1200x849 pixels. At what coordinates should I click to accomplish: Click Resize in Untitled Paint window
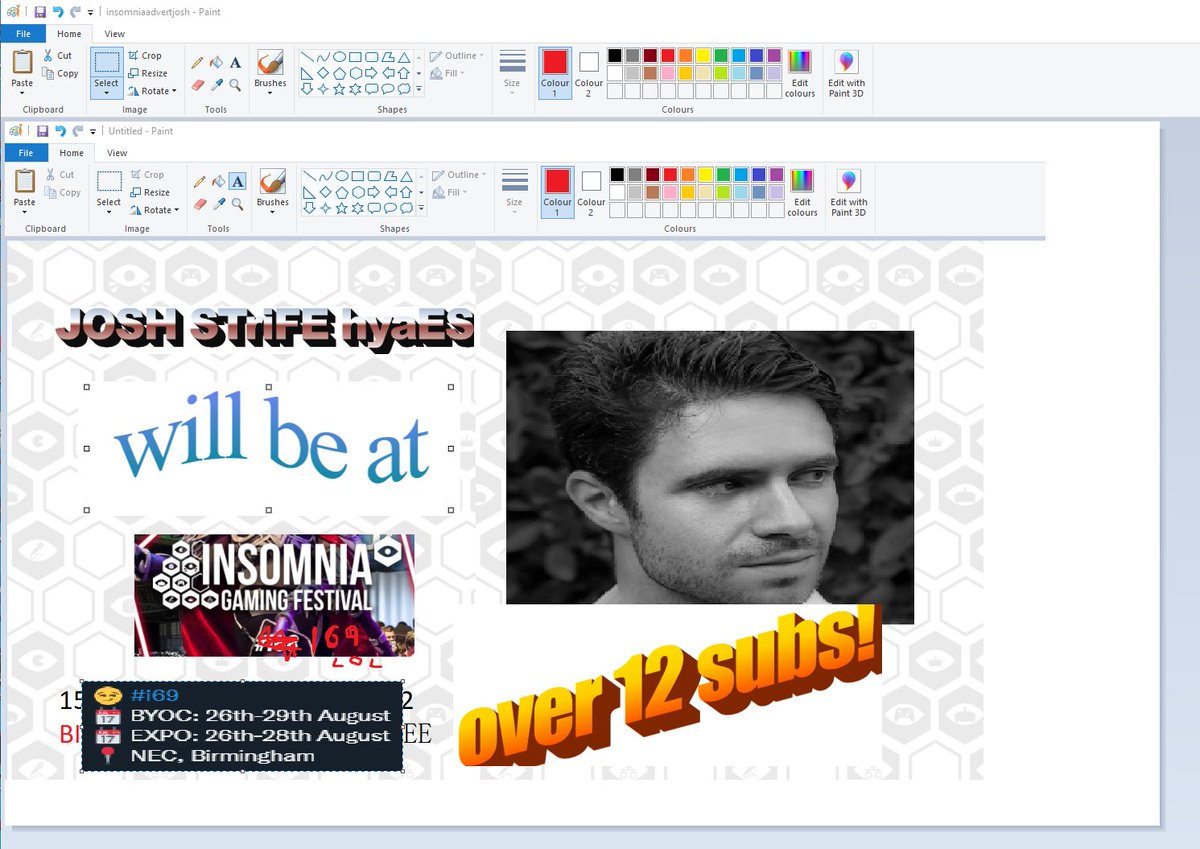[149, 192]
